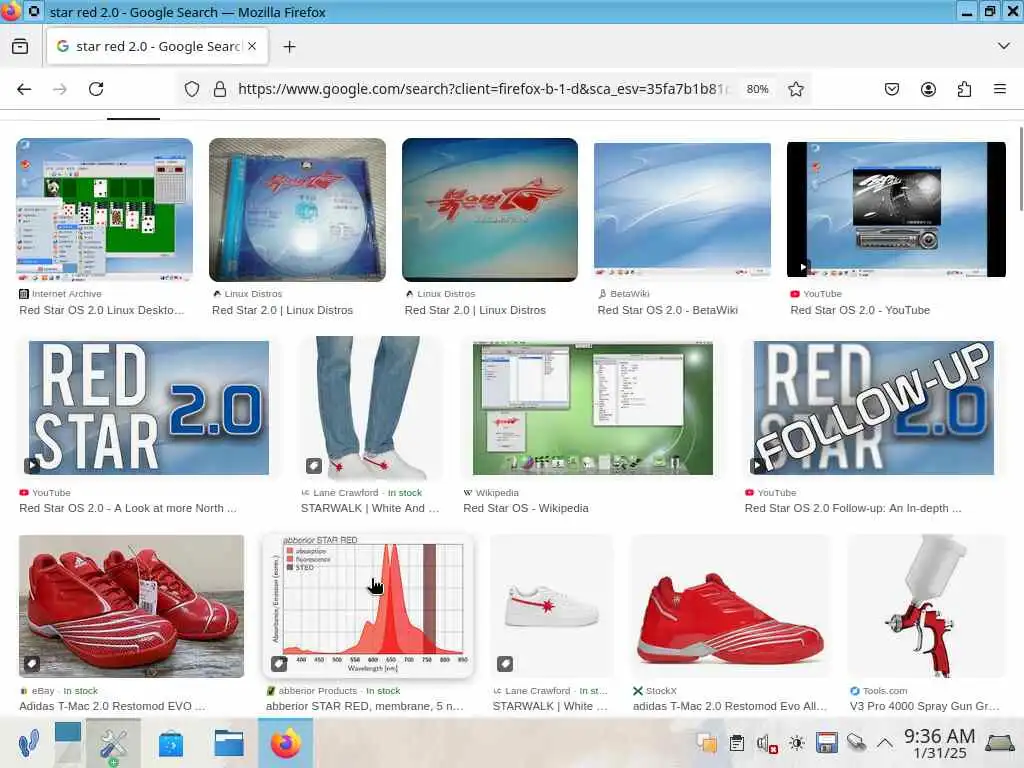Click the show desktop icon in the panel

pos(1000,743)
